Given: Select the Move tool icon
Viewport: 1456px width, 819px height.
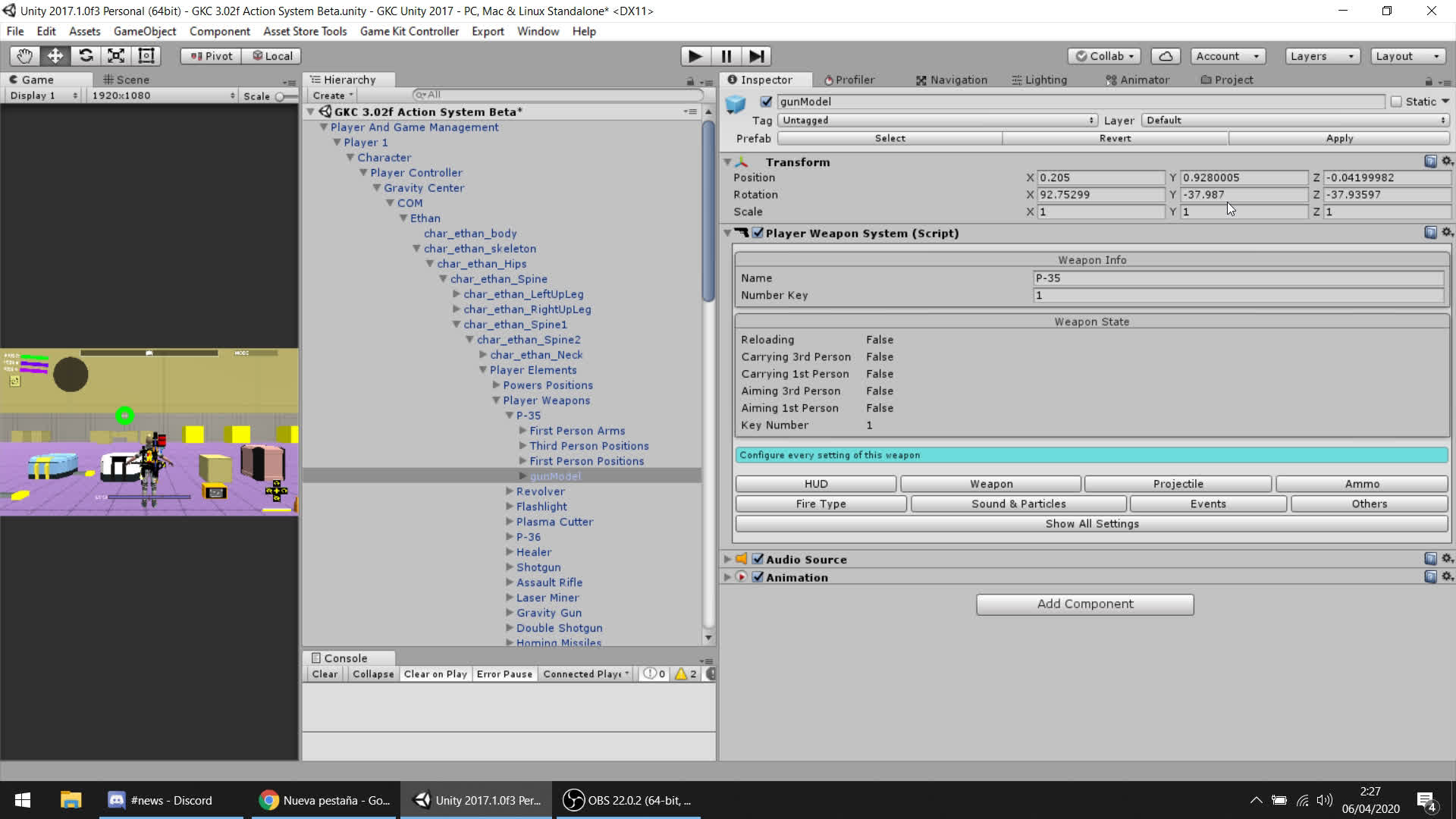Looking at the screenshot, I should [x=55, y=56].
